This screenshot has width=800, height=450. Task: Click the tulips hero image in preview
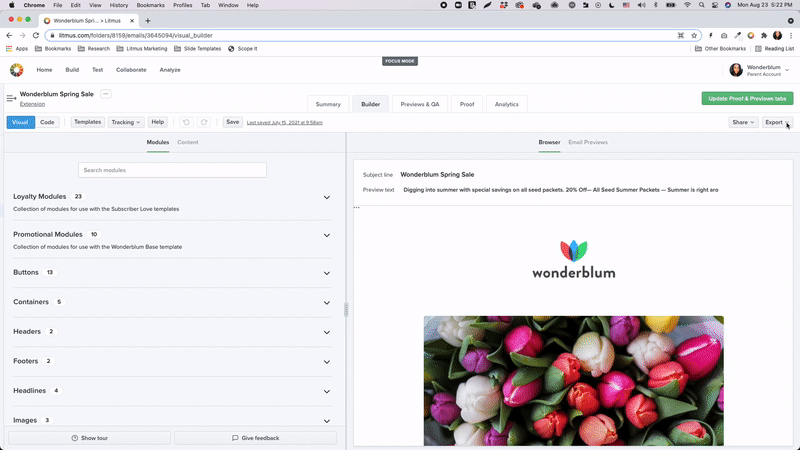tap(573, 381)
